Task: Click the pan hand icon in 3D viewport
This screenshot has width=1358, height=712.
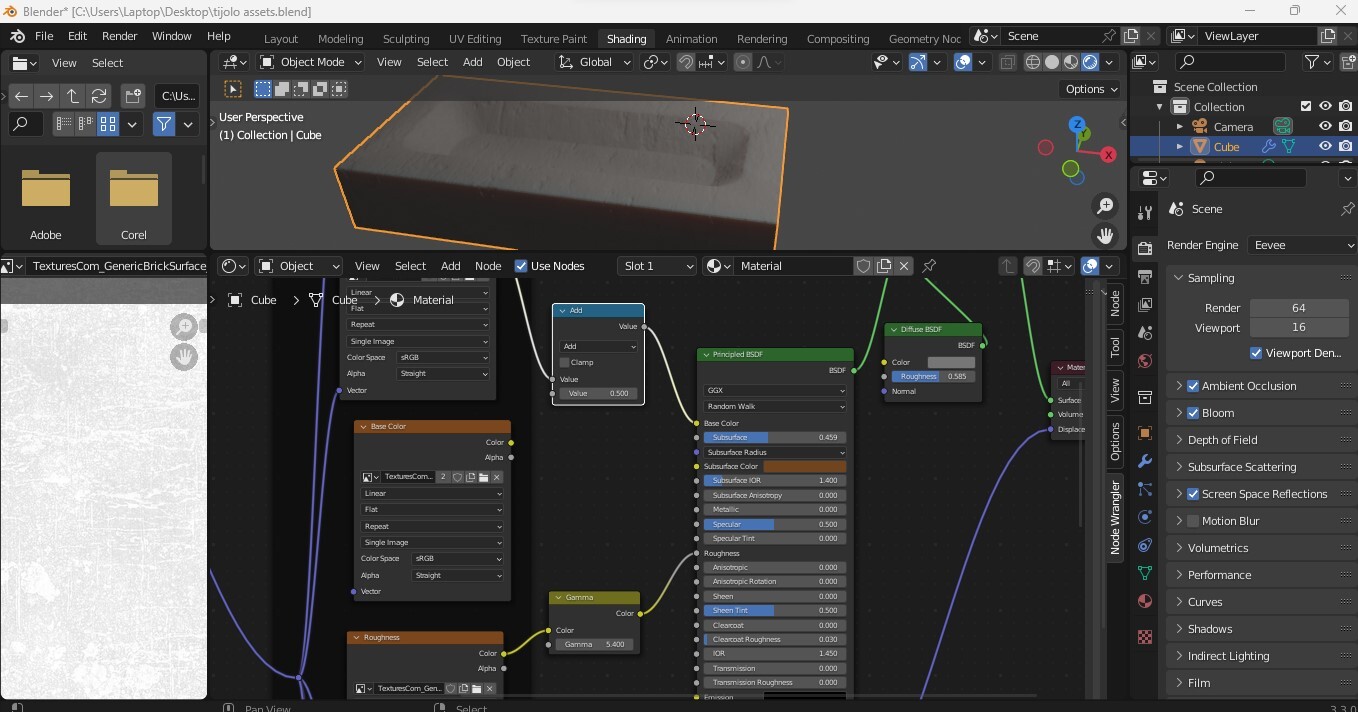Action: (x=1105, y=236)
